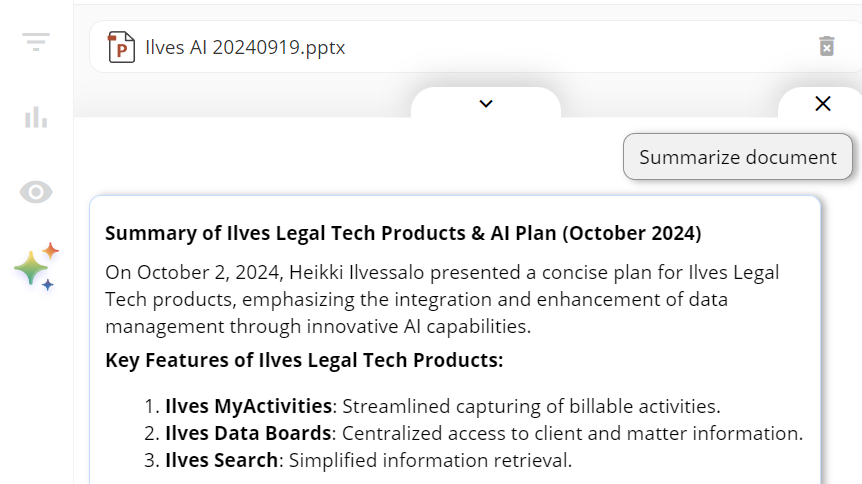This screenshot has width=862, height=484.
Task: Delete Ilves AI 20240919.pptx with trash icon
Action: (826, 46)
